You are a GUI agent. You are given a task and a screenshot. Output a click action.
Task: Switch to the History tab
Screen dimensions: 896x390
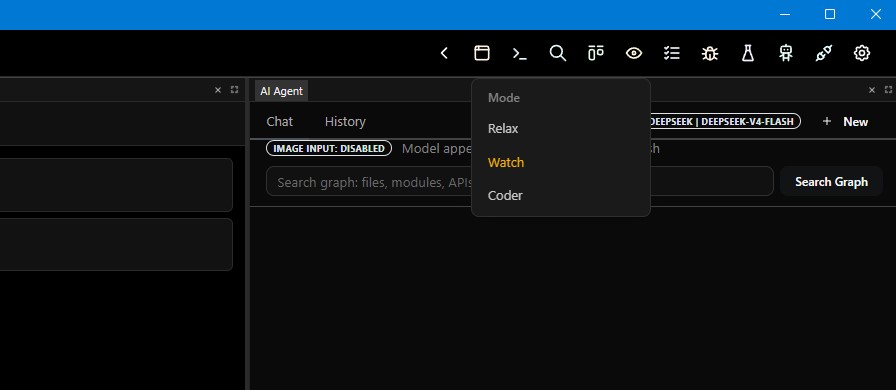(x=345, y=121)
